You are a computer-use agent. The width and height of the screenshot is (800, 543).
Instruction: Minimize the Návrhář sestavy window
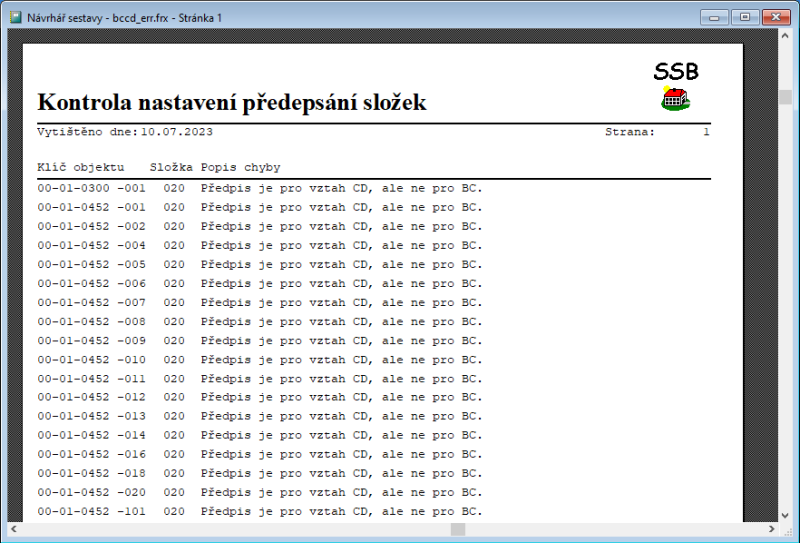(714, 17)
